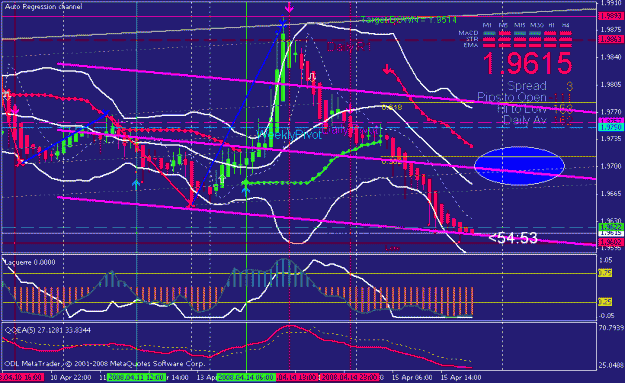The width and height of the screenshot is (625, 383).
Task: Click the ODL MetaTrader copyright text
Action: [105, 363]
